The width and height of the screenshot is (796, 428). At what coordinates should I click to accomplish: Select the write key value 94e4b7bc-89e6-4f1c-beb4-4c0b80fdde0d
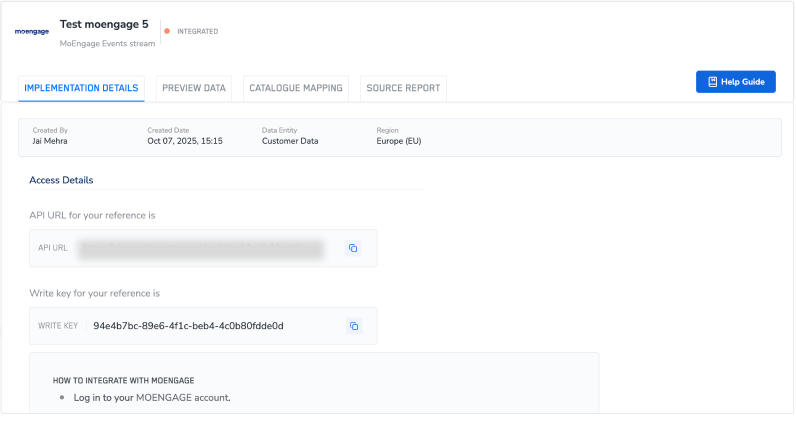(x=188, y=326)
